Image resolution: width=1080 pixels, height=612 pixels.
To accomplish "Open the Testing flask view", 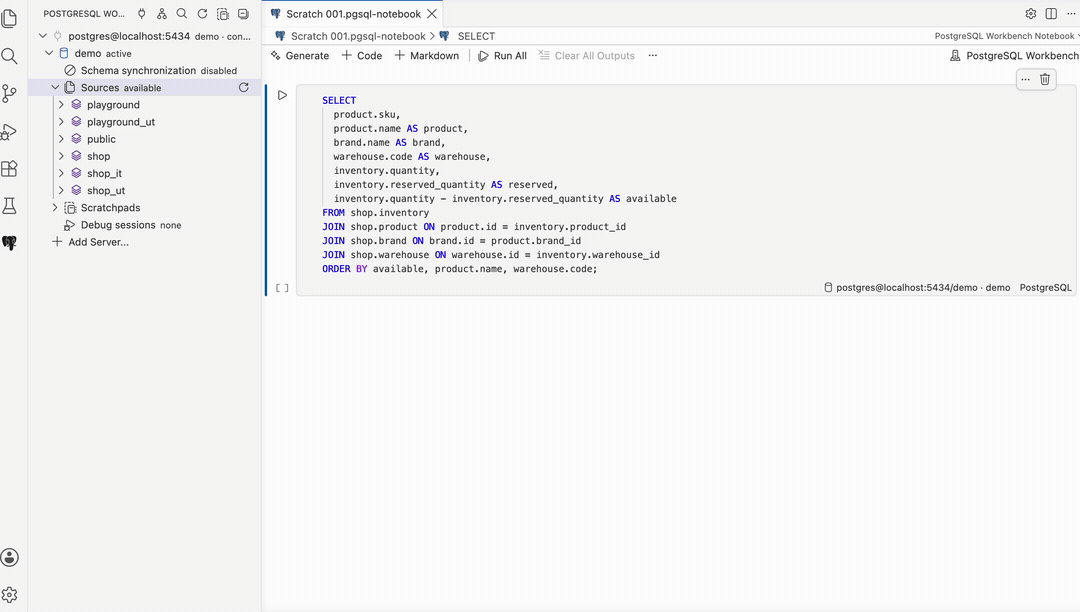I will (10, 206).
